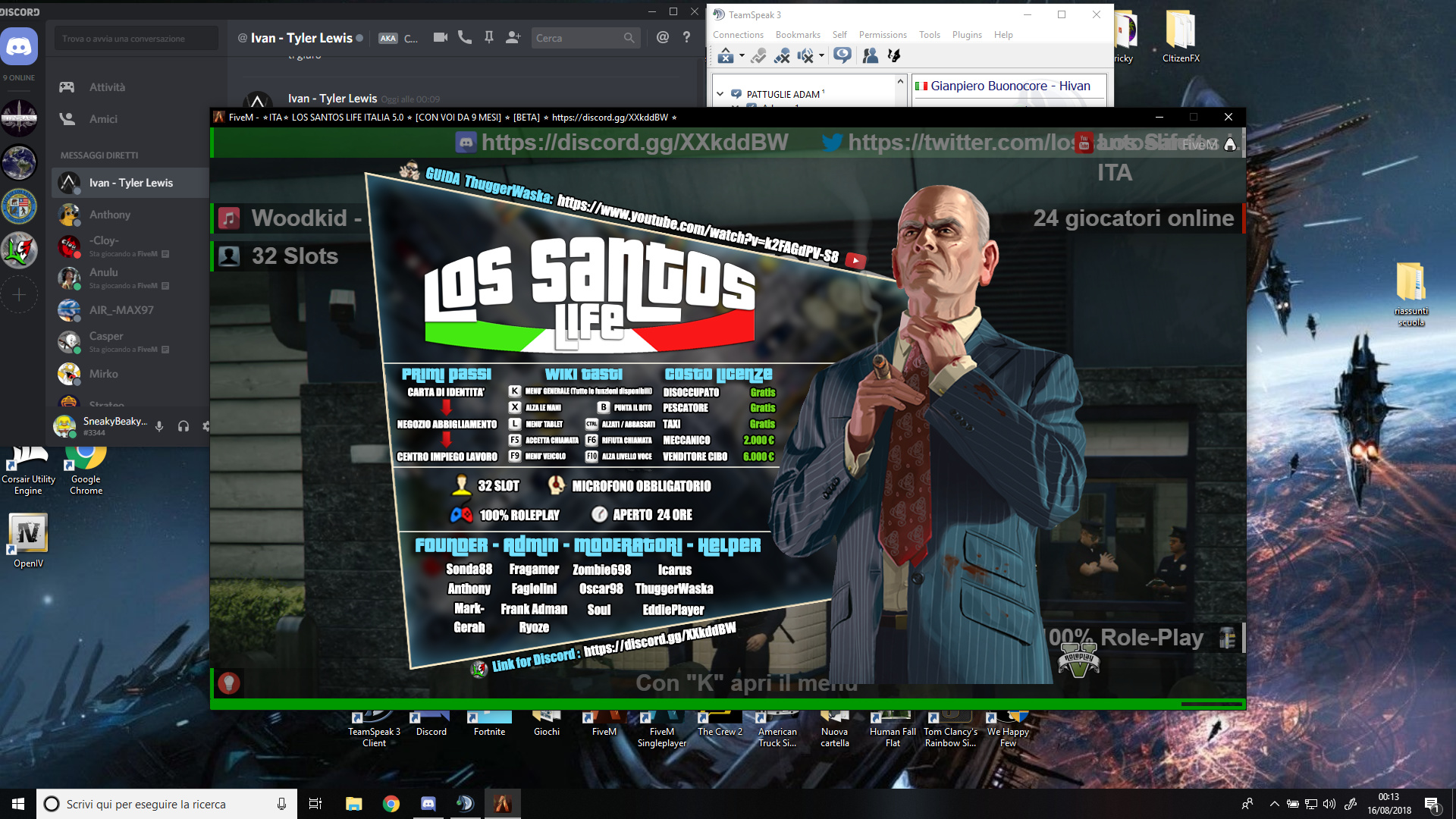Open Task View on taskbar
1456x819 pixels.
point(315,804)
